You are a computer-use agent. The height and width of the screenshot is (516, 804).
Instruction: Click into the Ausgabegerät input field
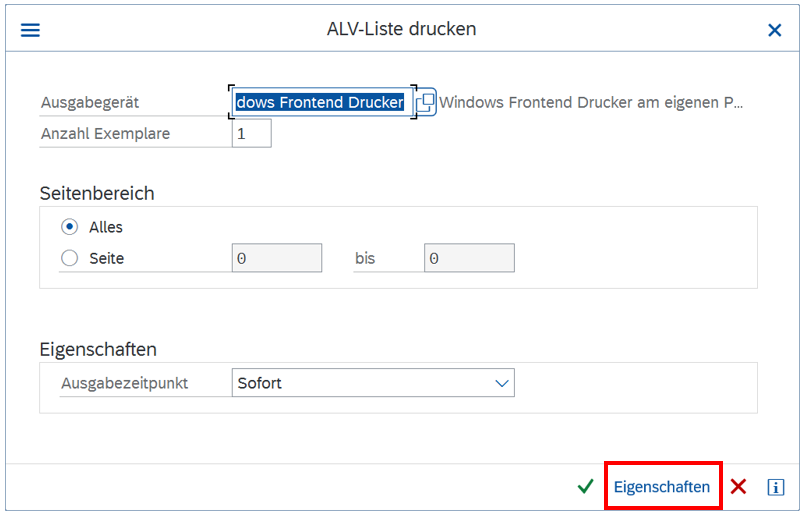[x=320, y=102]
